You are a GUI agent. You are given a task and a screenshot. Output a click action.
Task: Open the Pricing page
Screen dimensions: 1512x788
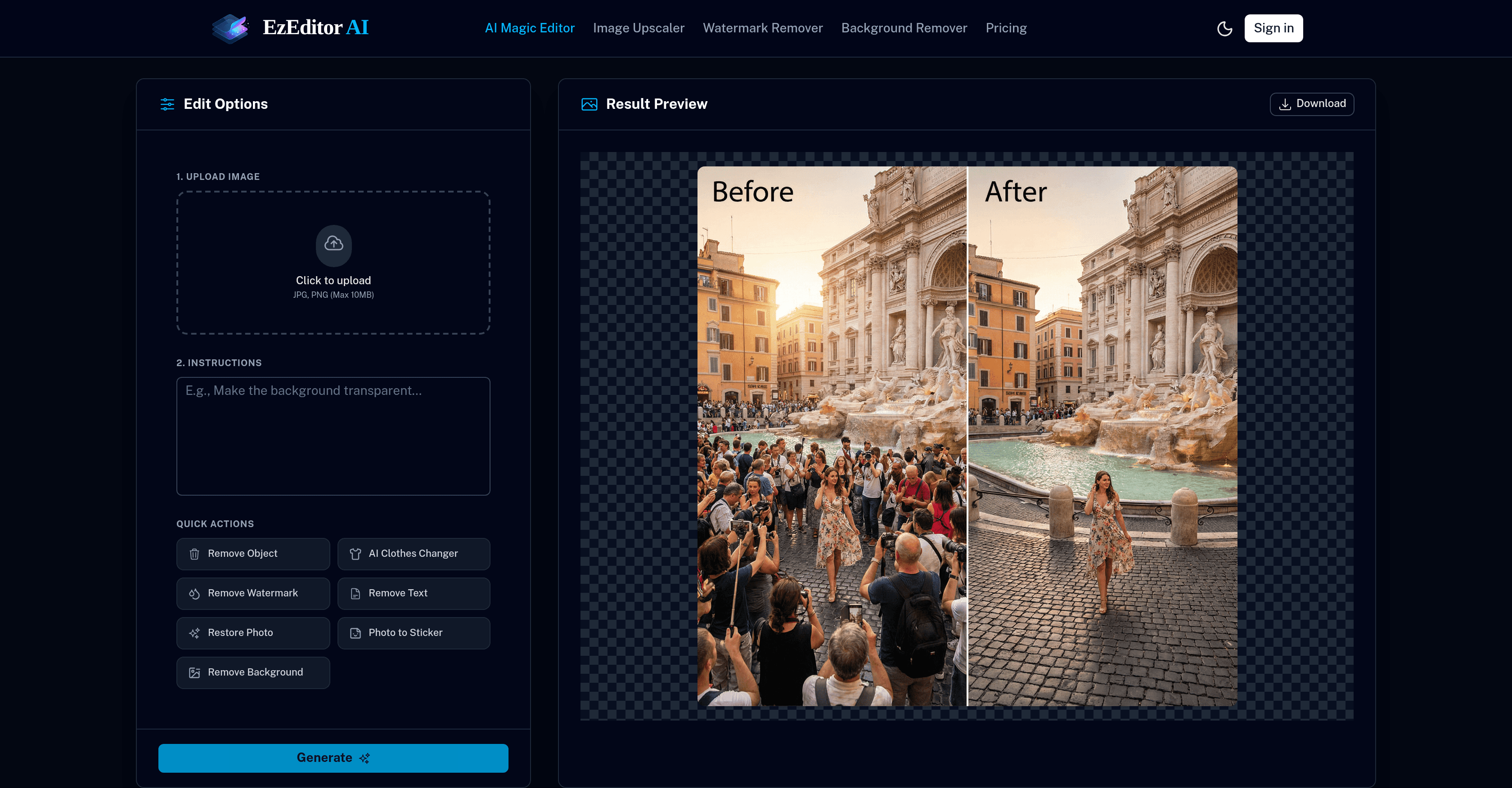(x=1006, y=27)
